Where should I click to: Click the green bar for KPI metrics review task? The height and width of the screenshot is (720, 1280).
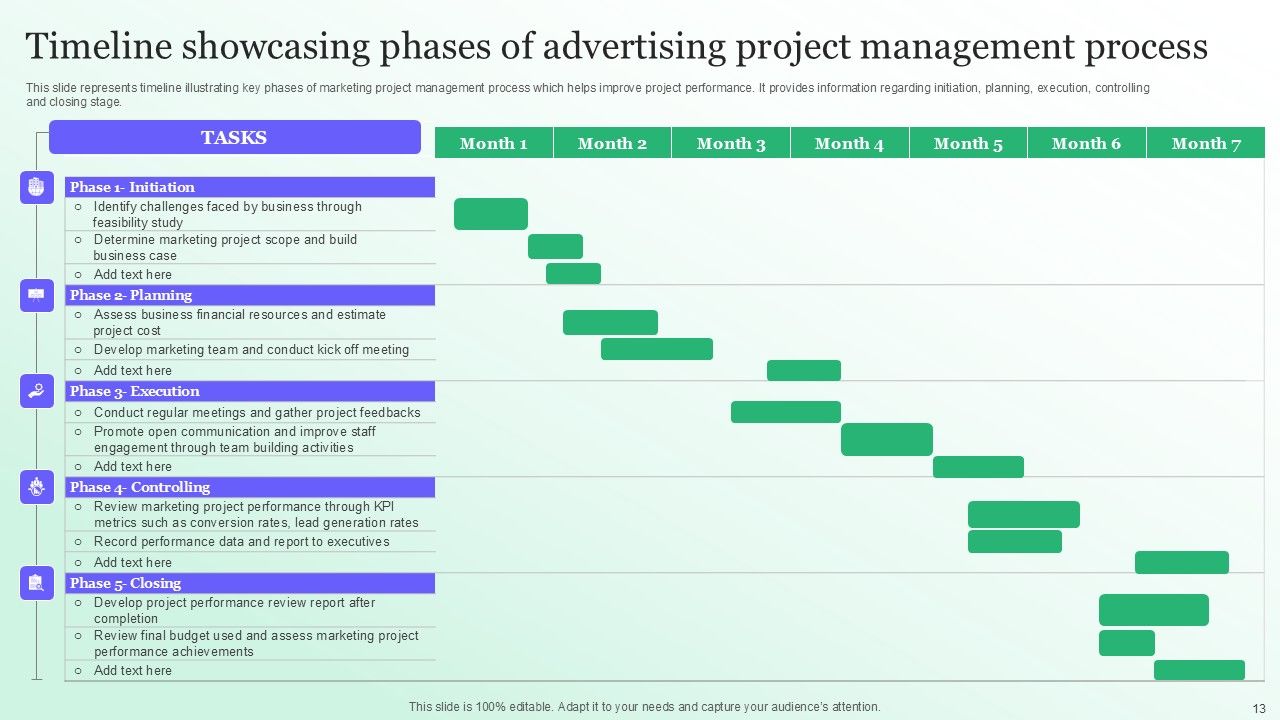pos(1023,514)
